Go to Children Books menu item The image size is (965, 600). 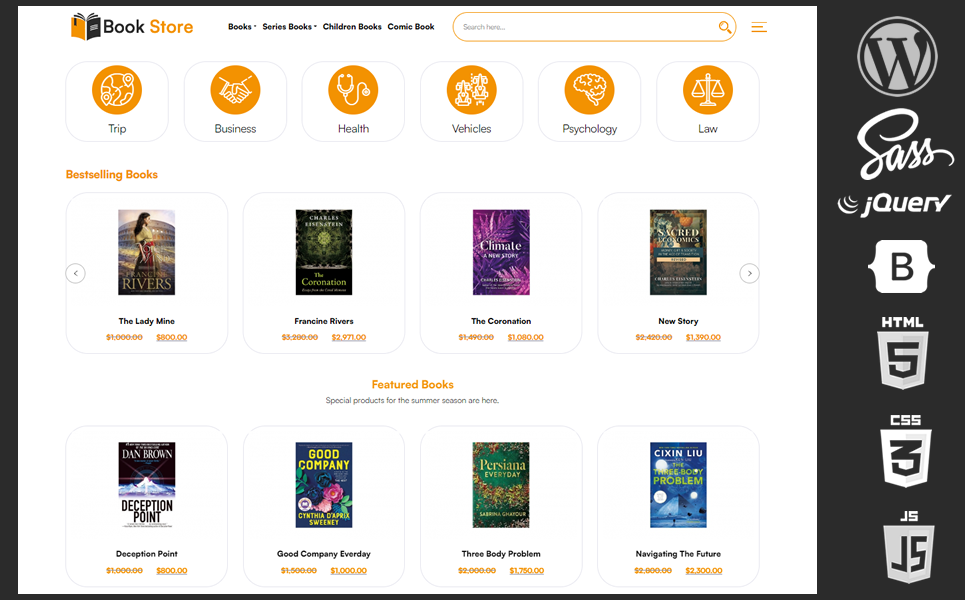352,27
